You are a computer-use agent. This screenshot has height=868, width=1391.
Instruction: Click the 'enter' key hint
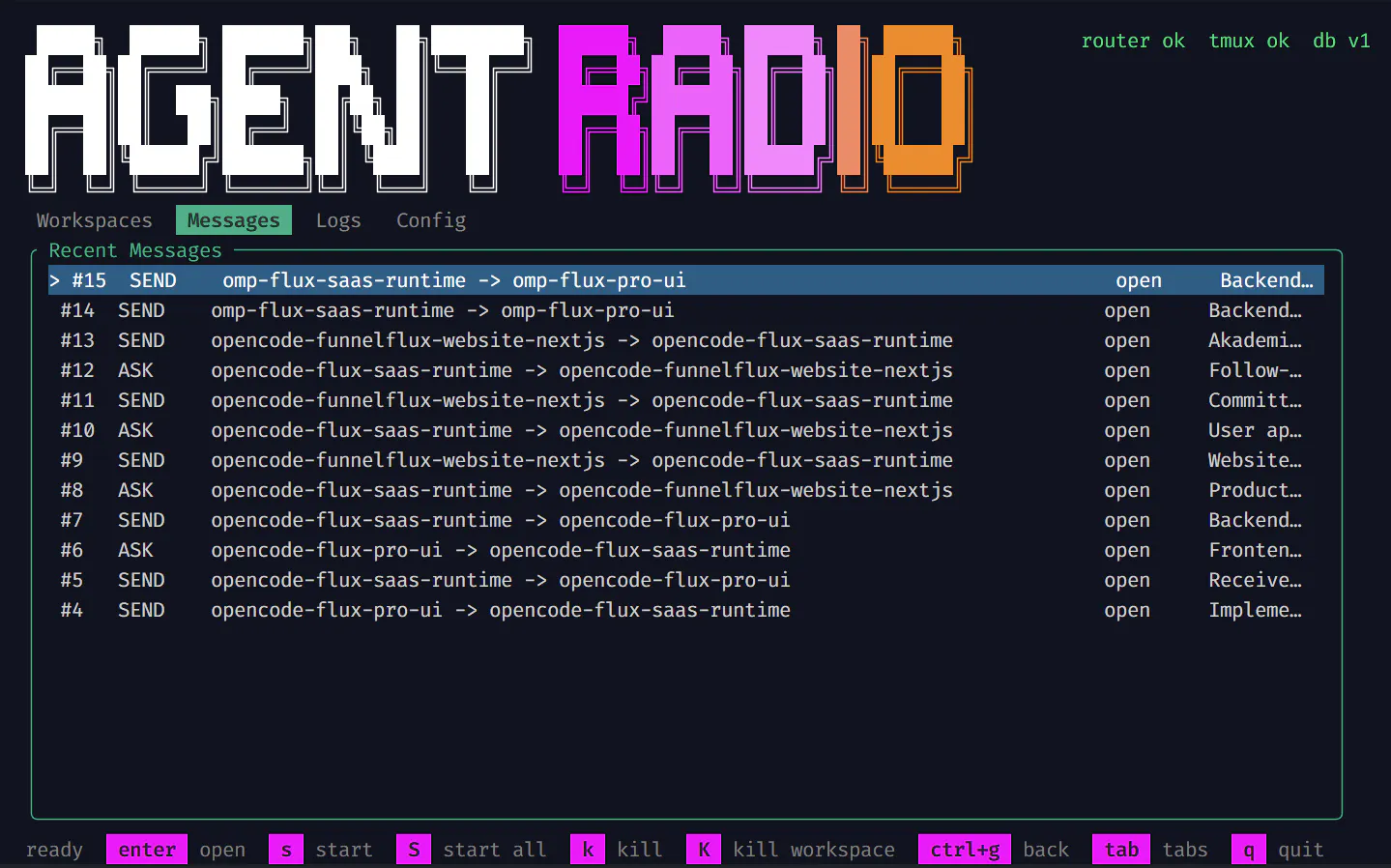pos(147,850)
